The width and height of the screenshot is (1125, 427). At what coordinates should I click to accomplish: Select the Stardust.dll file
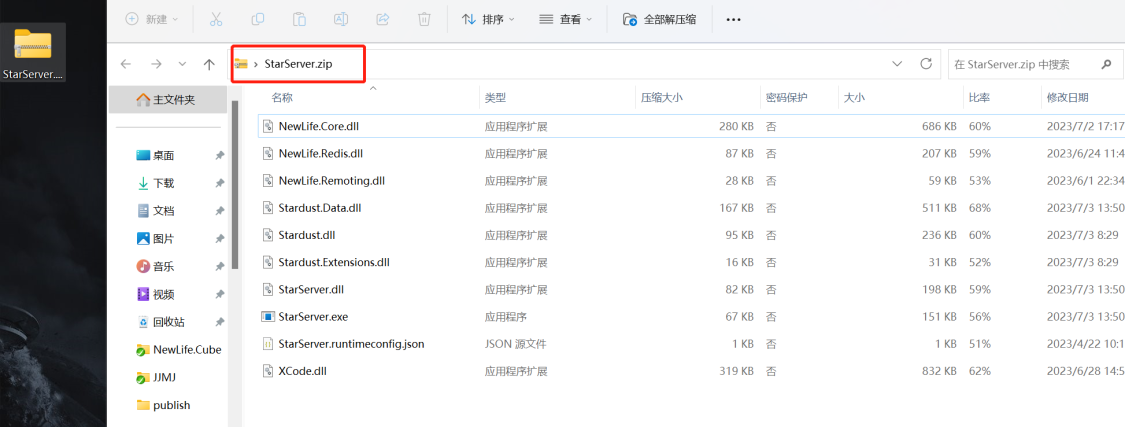(307, 235)
